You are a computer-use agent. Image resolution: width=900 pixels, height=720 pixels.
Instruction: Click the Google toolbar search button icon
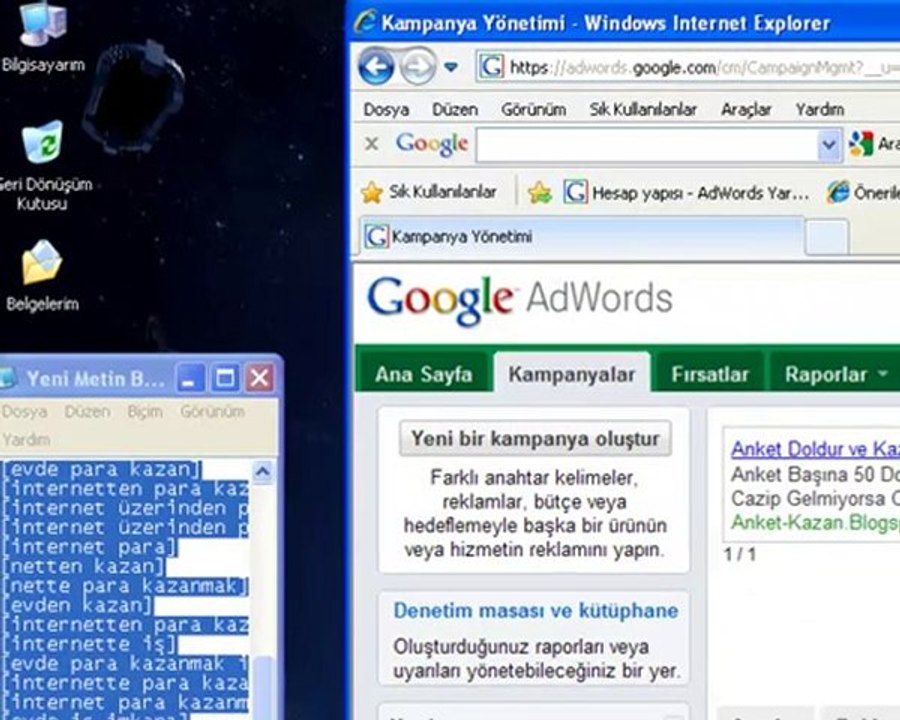[x=861, y=144]
